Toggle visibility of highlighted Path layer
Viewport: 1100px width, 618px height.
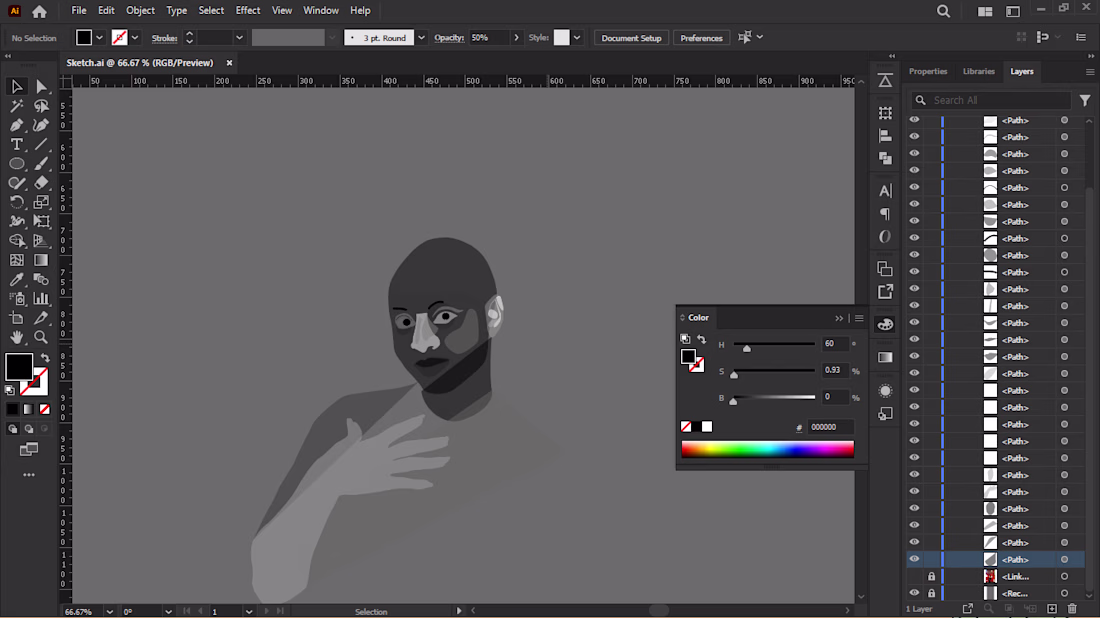point(914,559)
